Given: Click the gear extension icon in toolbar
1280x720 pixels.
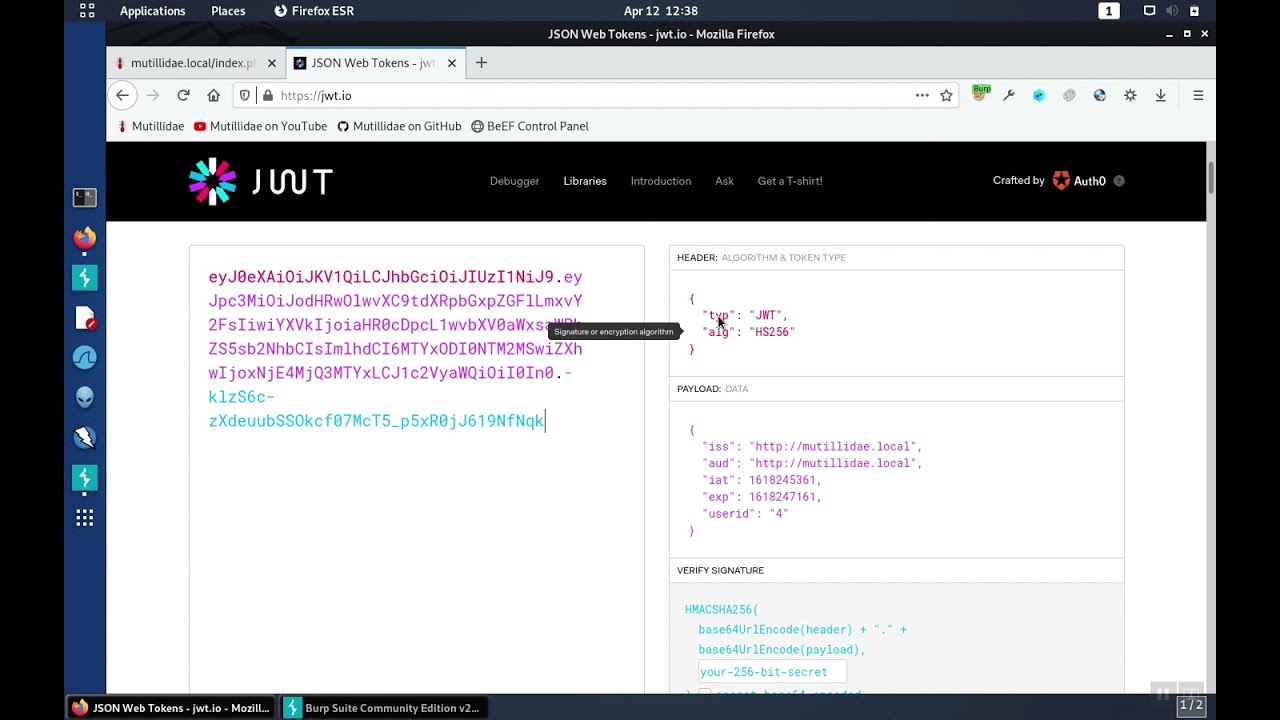Looking at the screenshot, I should (1130, 95).
